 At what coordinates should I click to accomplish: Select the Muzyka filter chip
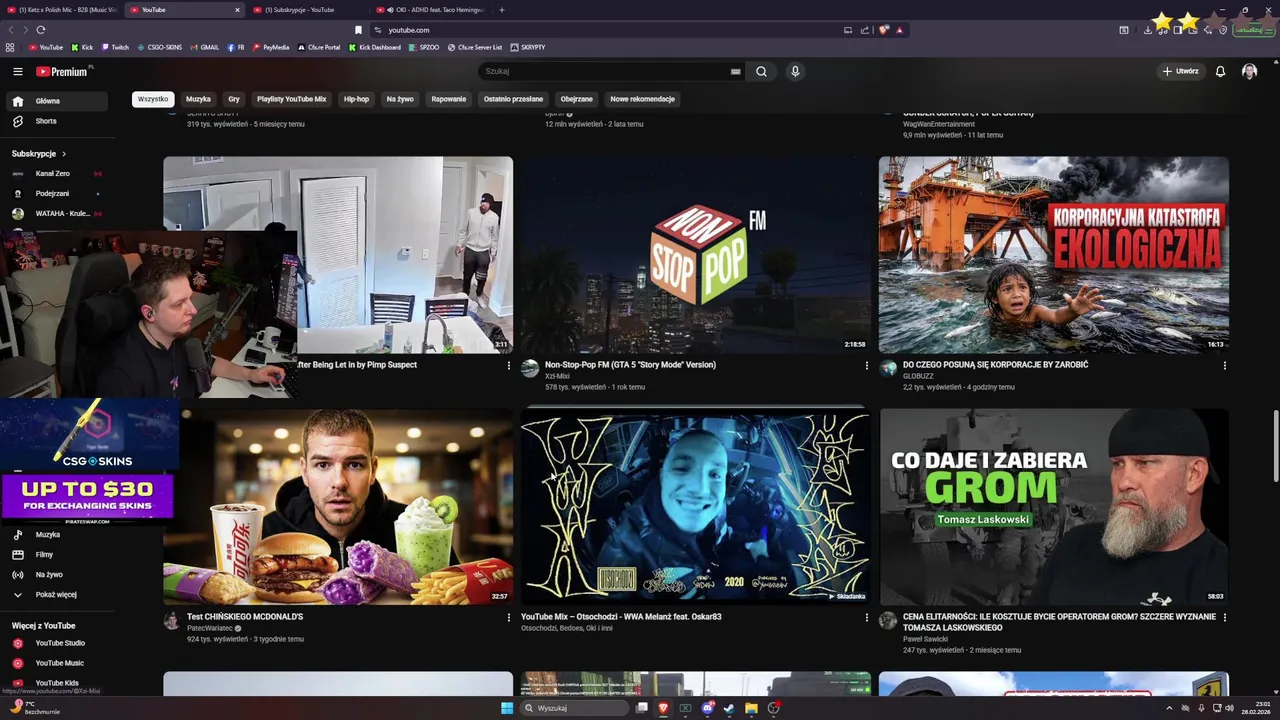[198, 99]
